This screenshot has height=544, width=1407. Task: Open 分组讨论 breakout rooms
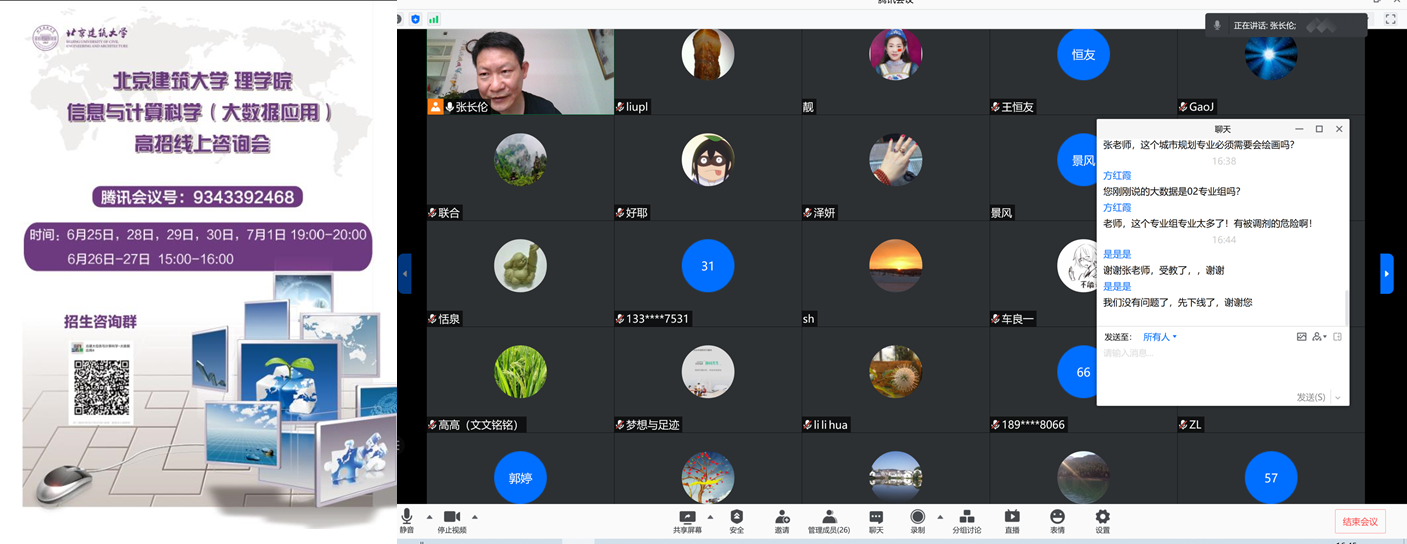coord(966,519)
